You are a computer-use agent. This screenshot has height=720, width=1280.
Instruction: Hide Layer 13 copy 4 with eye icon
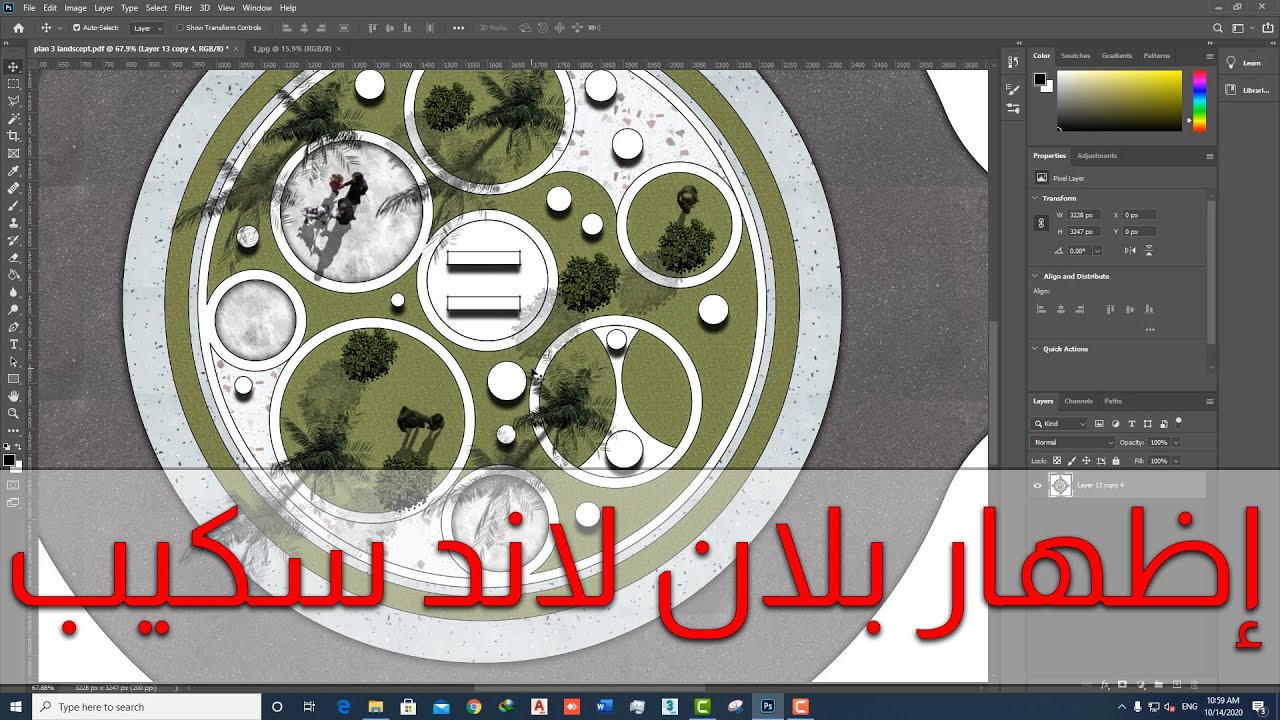(1037, 486)
